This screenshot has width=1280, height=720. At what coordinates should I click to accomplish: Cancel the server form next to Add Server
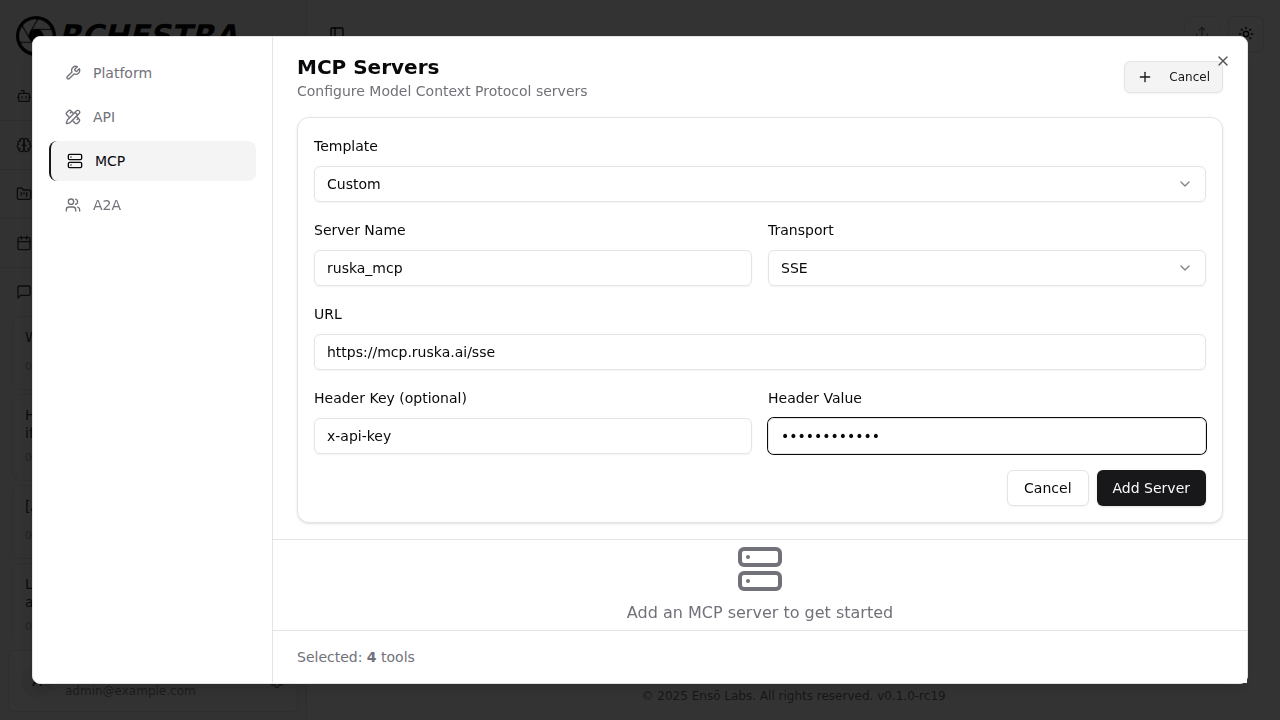(x=1048, y=488)
